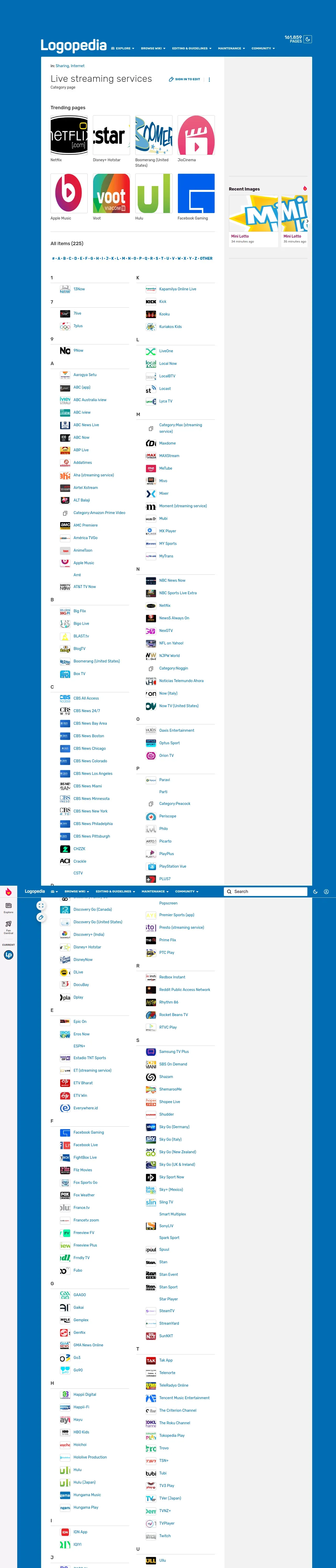Click the flame icon beside Recent Images
The height and width of the screenshot is (1568, 336).
point(305,189)
